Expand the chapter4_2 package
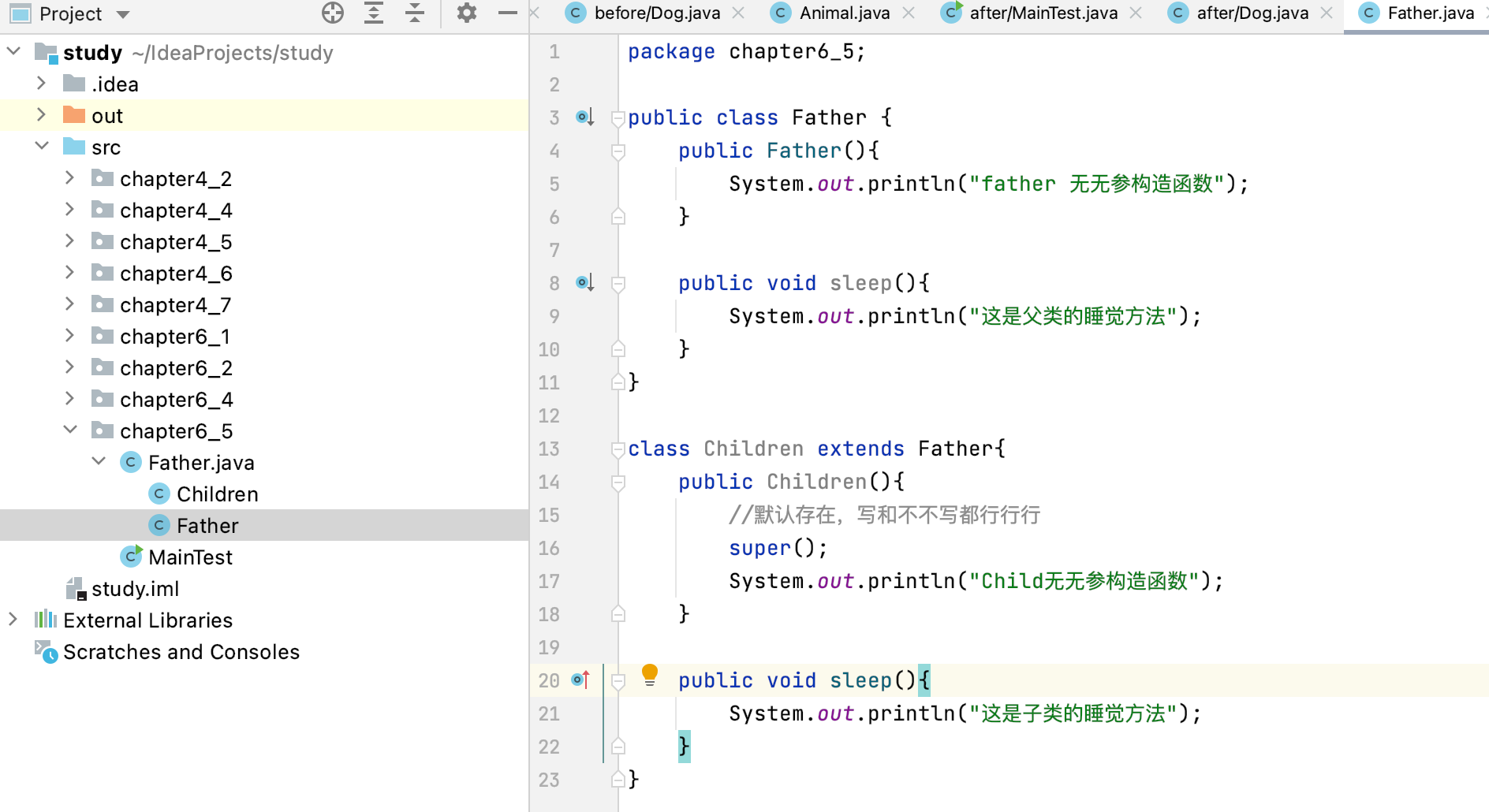1489x812 pixels. (x=70, y=178)
